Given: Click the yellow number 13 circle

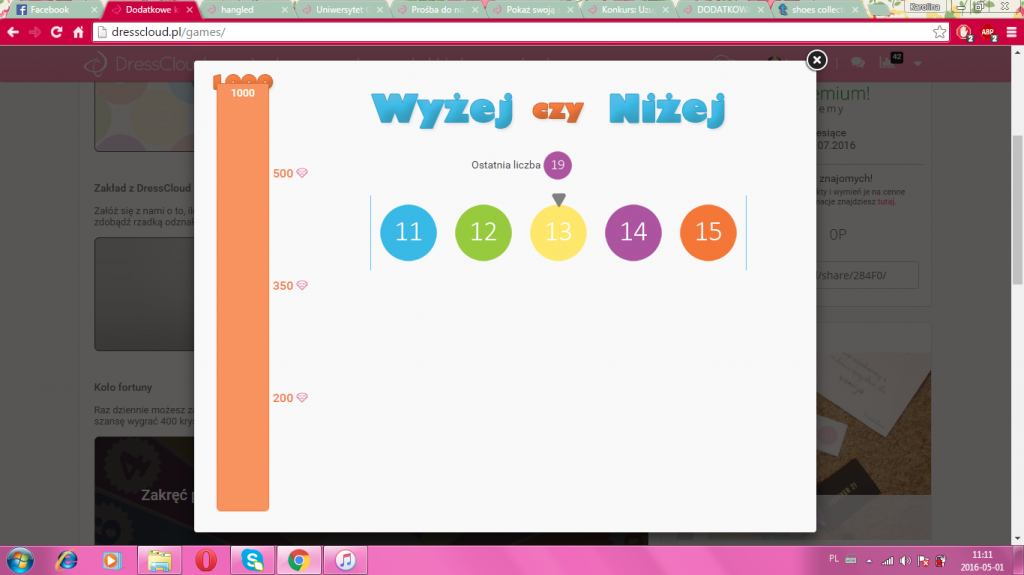Looking at the screenshot, I should (558, 231).
